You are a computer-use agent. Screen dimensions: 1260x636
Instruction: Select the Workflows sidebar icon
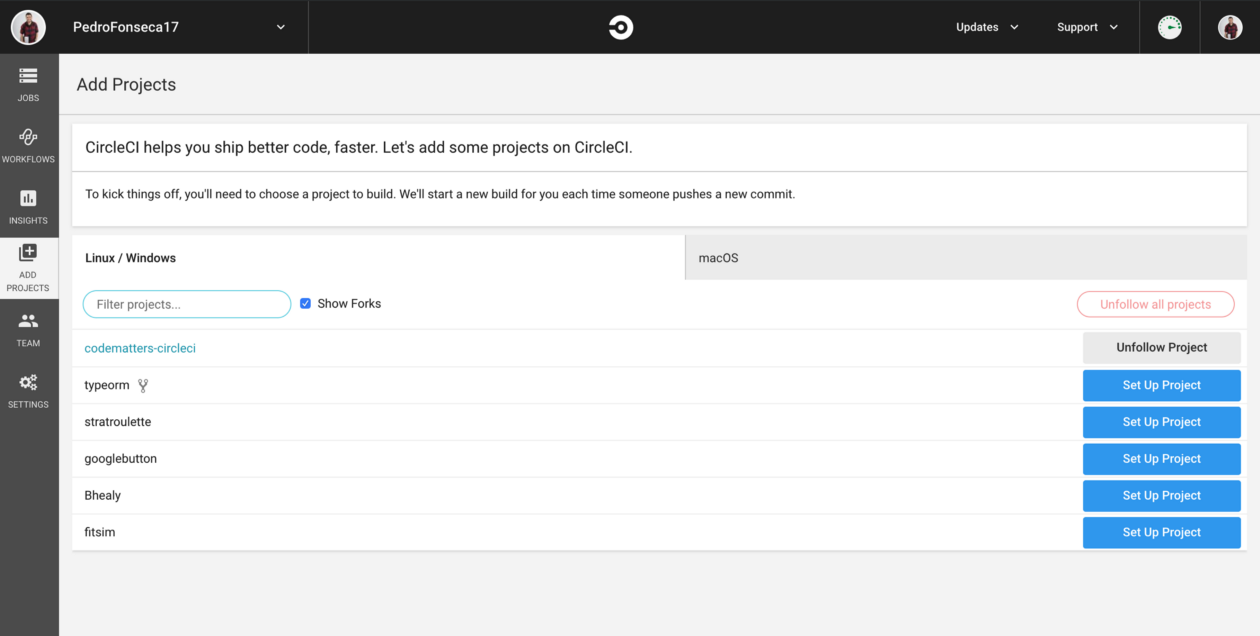coord(28,145)
